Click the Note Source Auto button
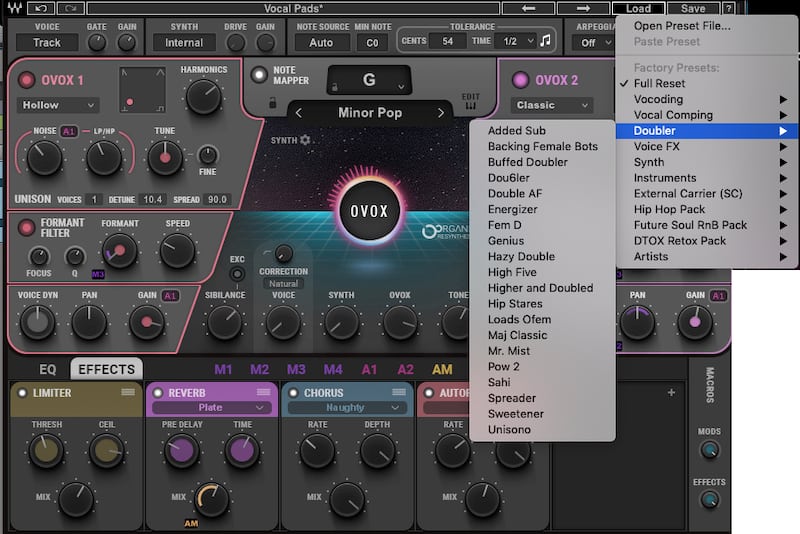The image size is (800, 534). click(x=321, y=43)
